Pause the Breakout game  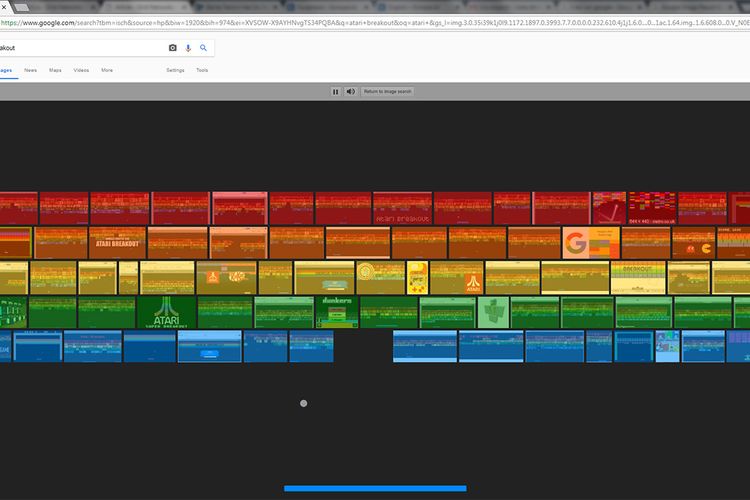tap(336, 91)
